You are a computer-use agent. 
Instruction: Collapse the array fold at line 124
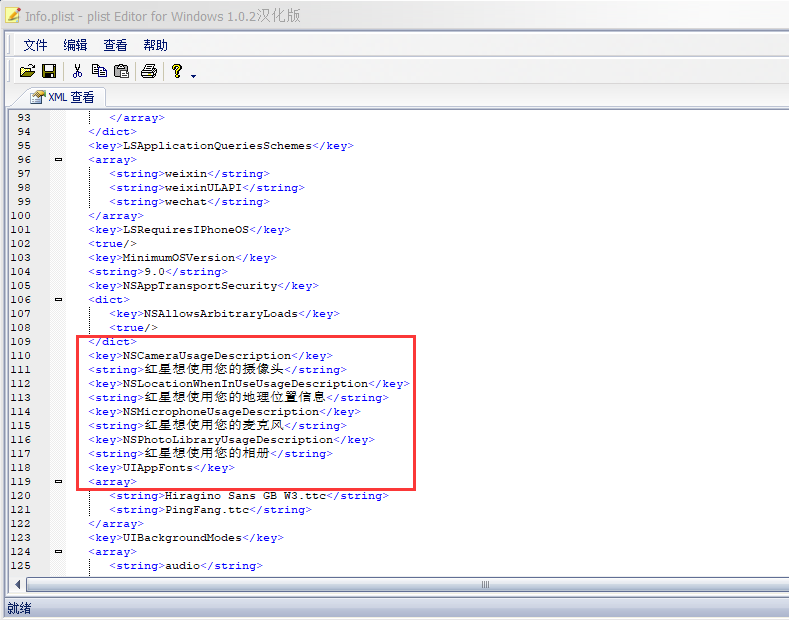pos(58,552)
